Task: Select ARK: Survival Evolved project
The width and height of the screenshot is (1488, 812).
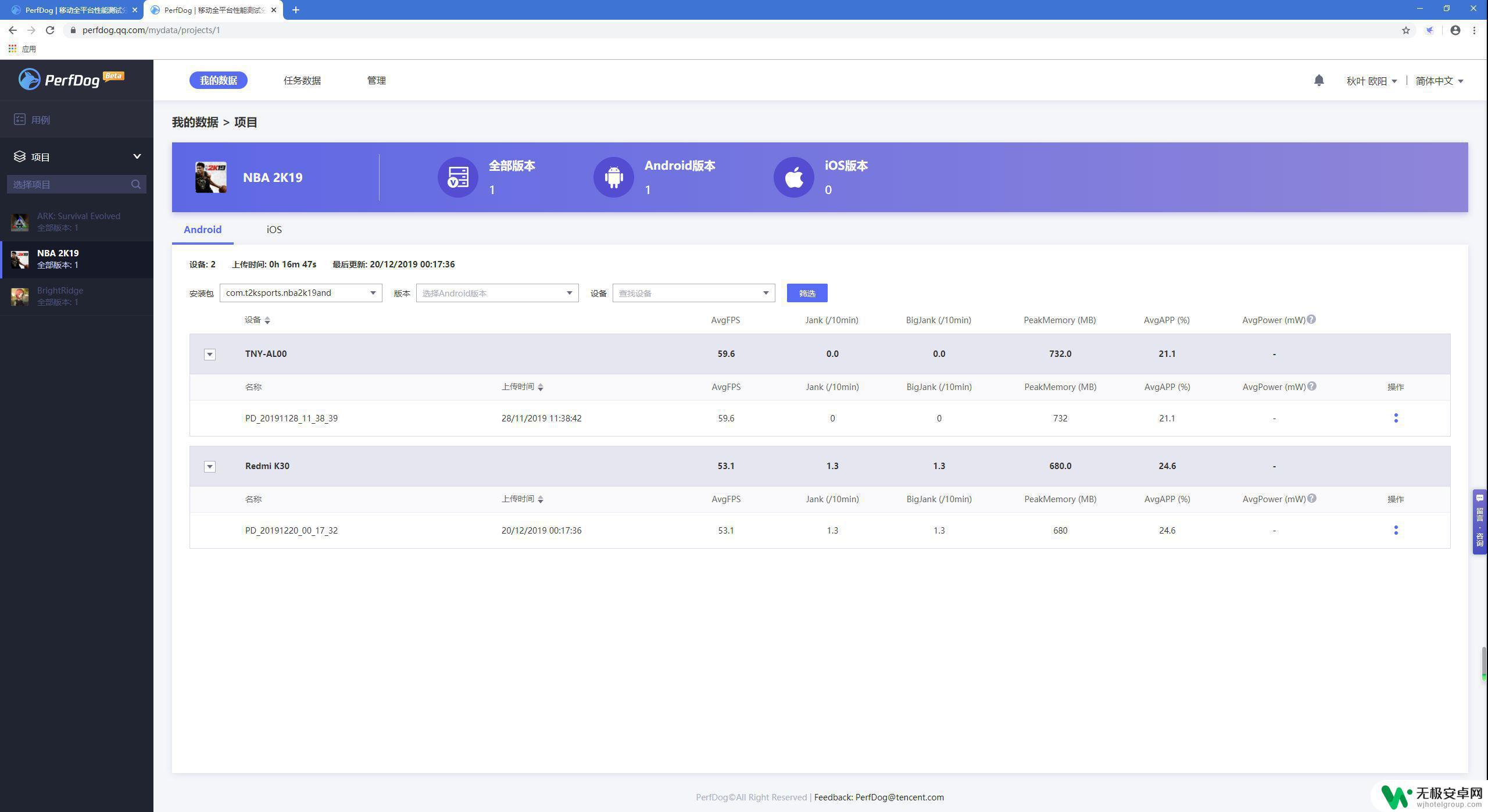Action: (x=77, y=222)
